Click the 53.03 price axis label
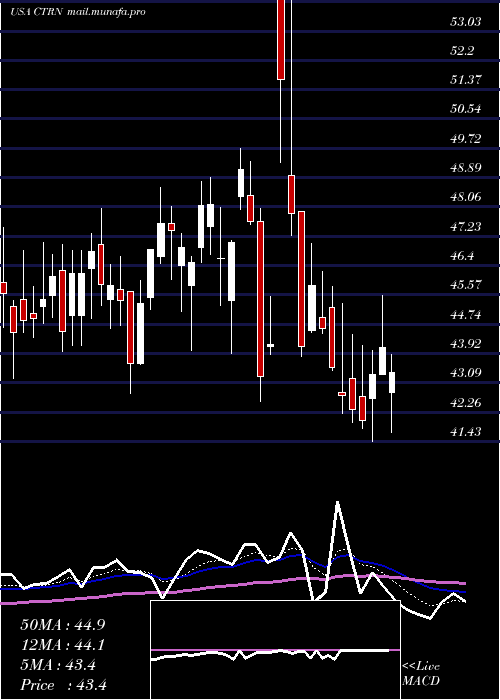Viewport: 500px width, 700px height. (x=466, y=21)
